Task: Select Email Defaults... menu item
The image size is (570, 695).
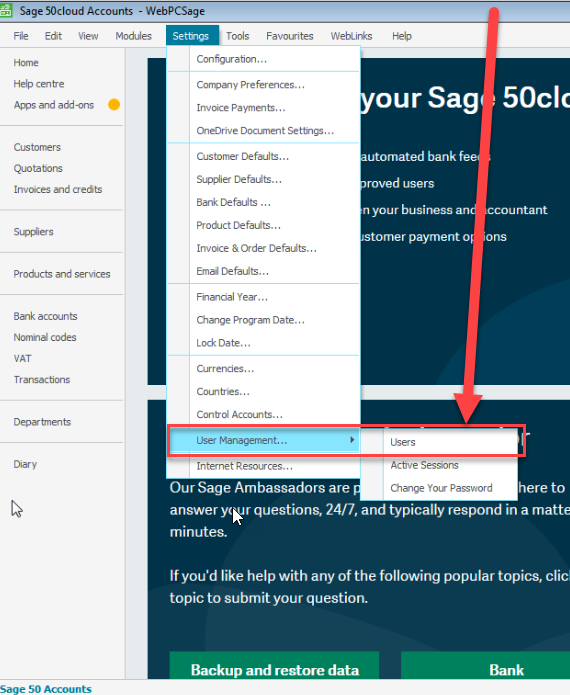Action: tap(263, 271)
